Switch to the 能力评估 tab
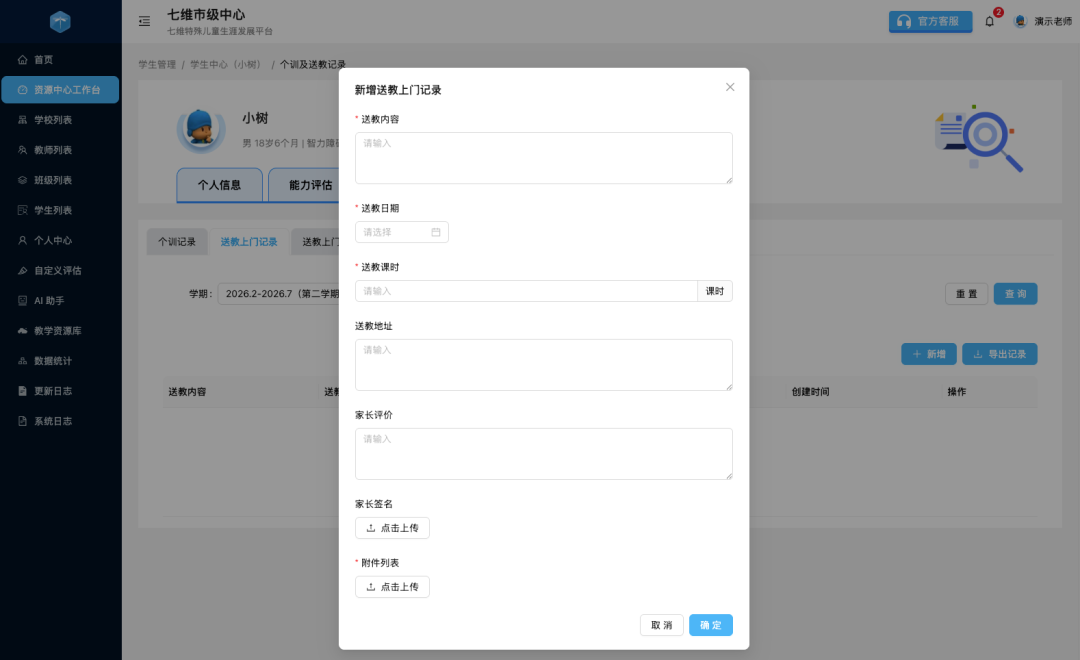This screenshot has height=660, width=1080. (x=304, y=185)
